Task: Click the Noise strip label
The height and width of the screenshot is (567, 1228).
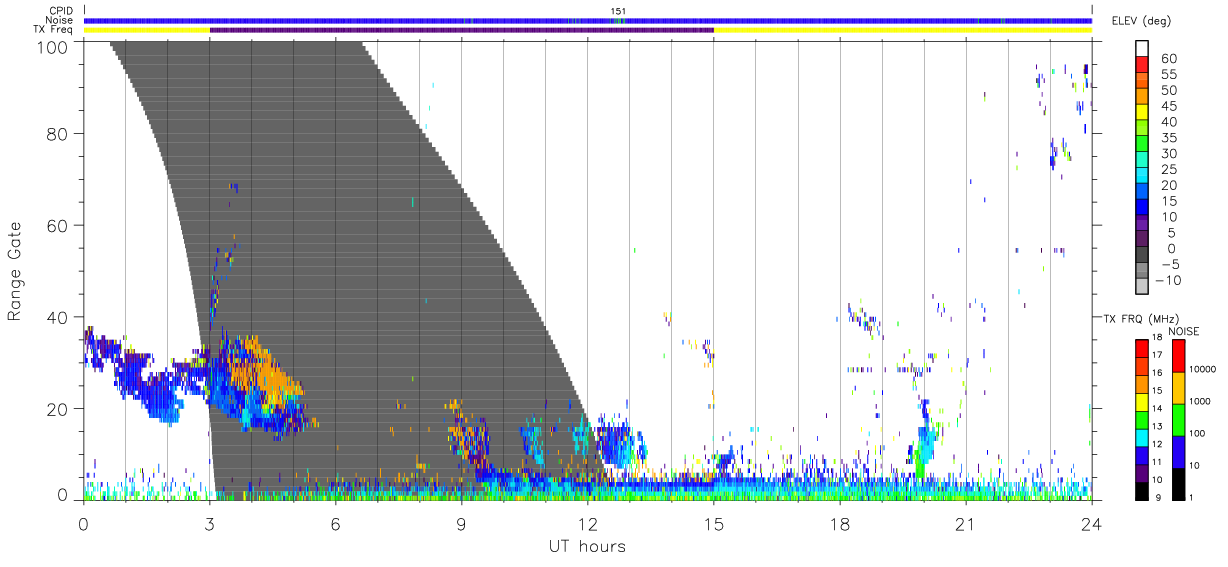Action: pyautogui.click(x=60, y=20)
